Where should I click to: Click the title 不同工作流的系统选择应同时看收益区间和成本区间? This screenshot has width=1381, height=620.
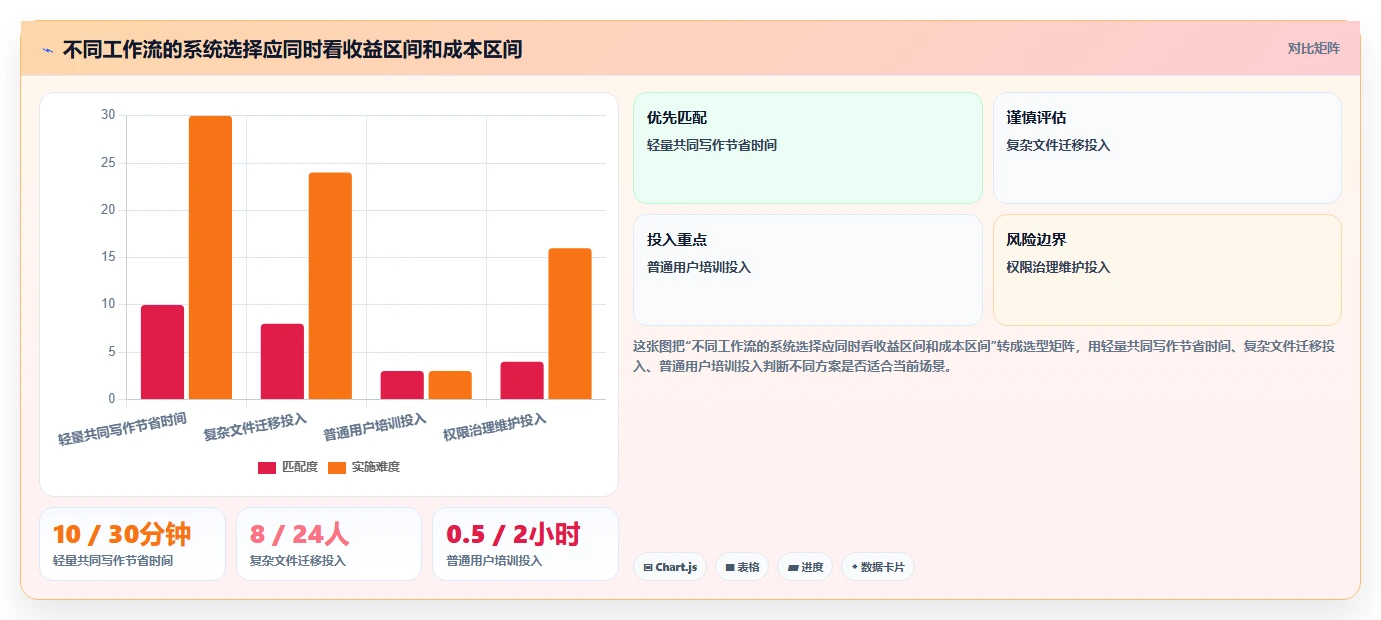click(x=292, y=49)
